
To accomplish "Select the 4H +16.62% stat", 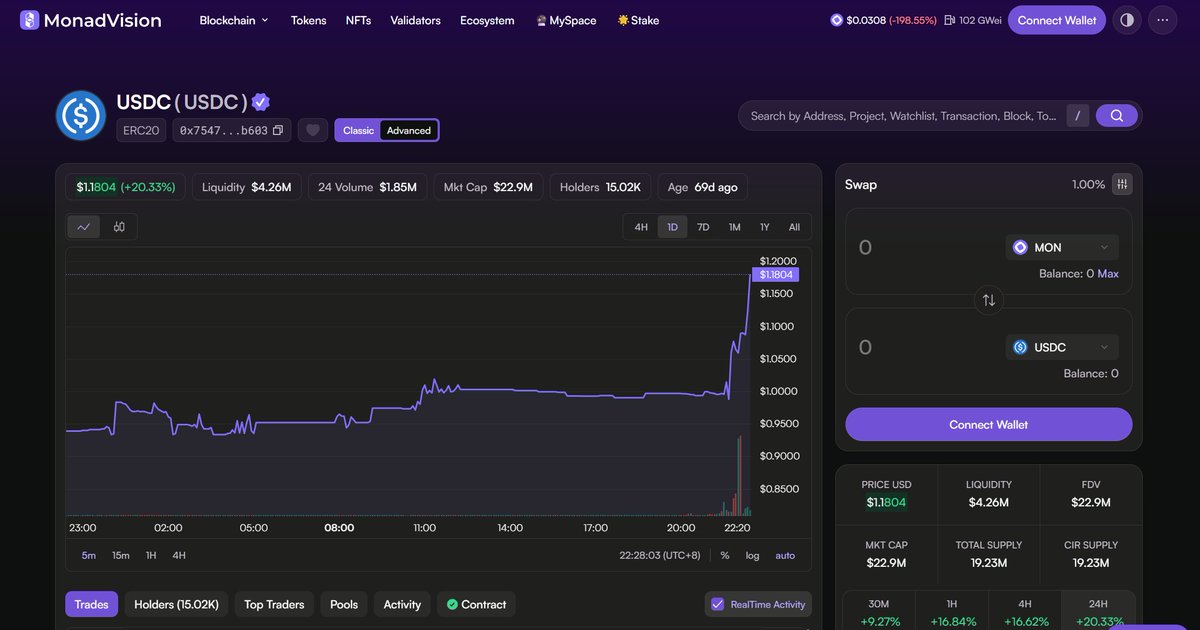I will 1025,613.
